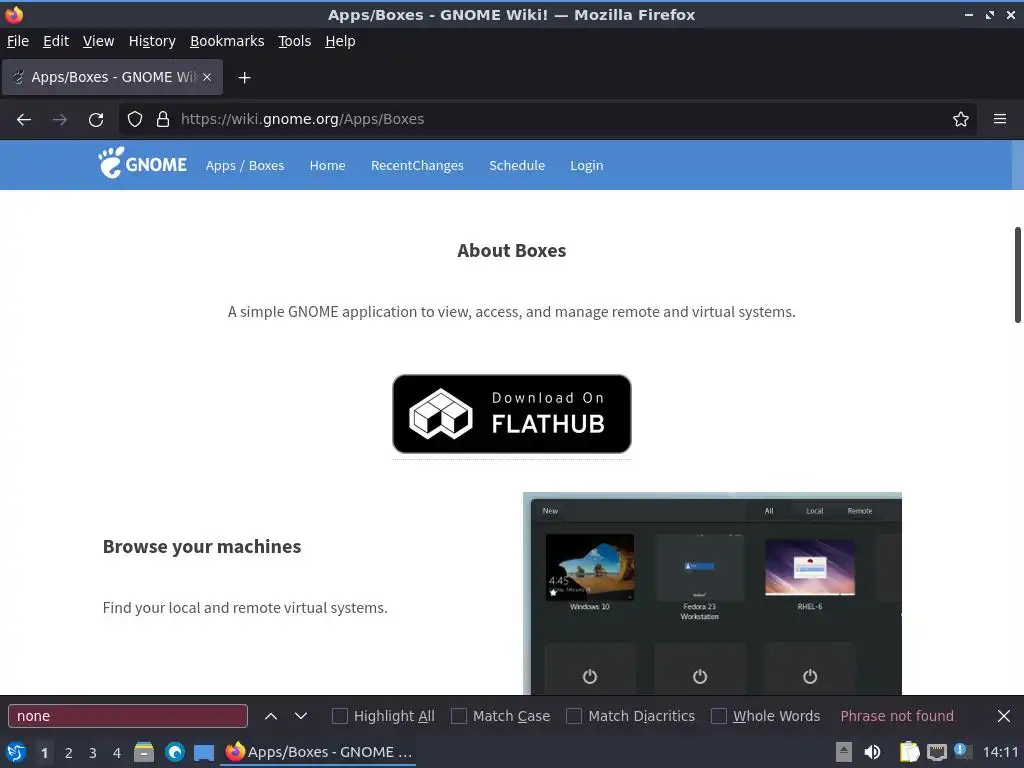Select the Apps/Boxes - GNOME Wiki tab
Image resolution: width=1024 pixels, height=768 pixels.
(112, 77)
